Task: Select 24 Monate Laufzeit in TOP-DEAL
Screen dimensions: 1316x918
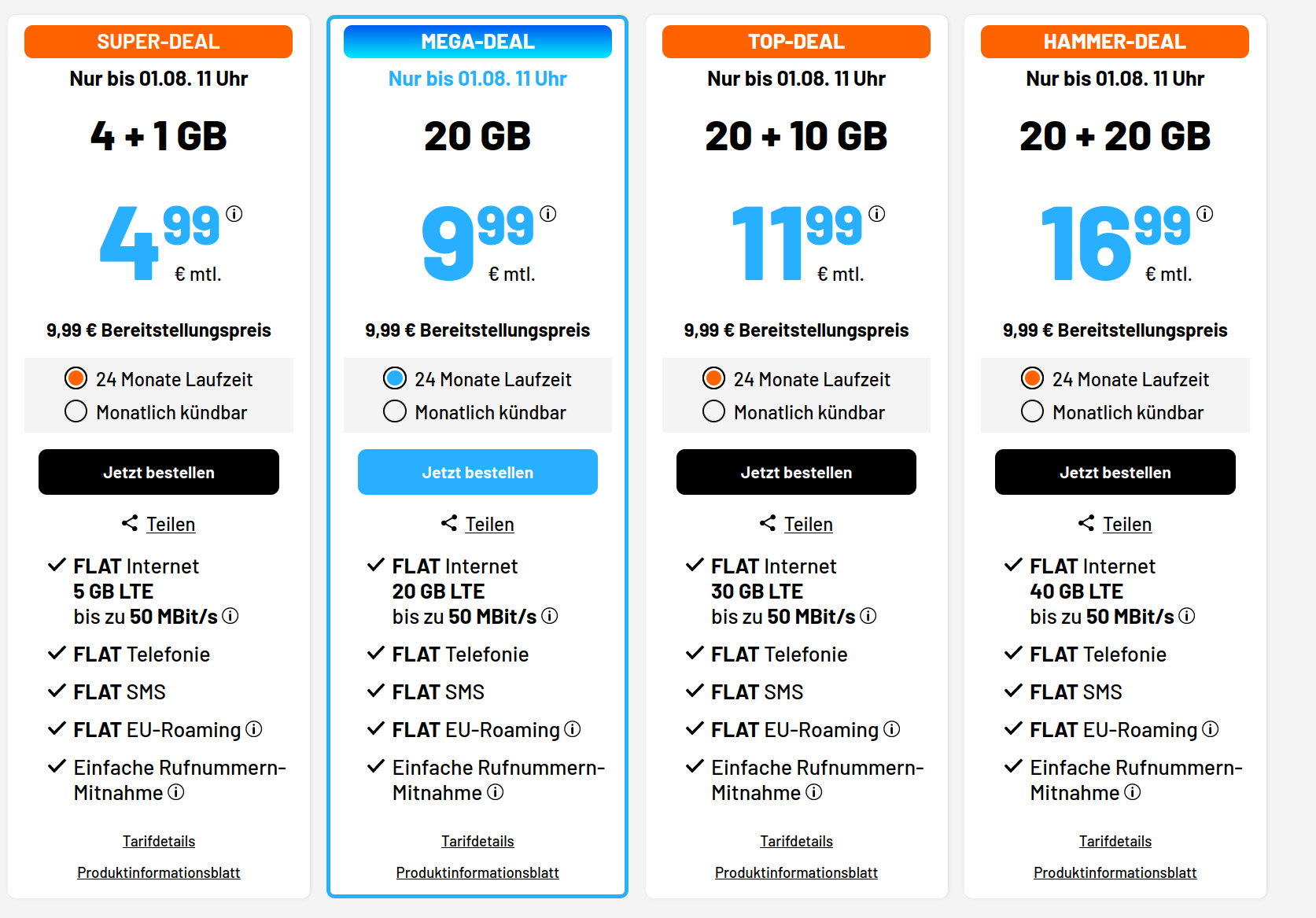Action: tap(713, 378)
